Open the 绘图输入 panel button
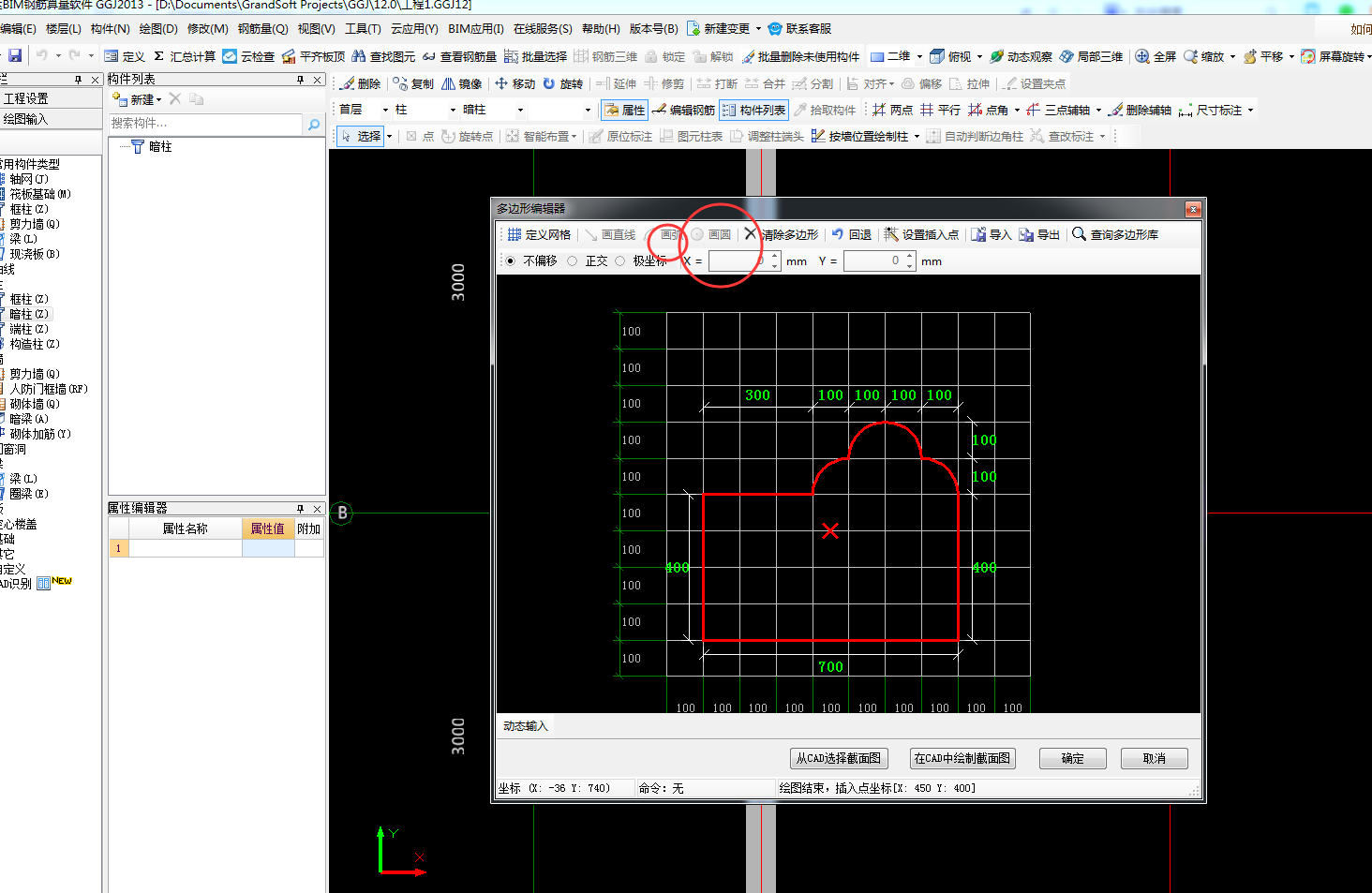1372x893 pixels. click(51, 119)
